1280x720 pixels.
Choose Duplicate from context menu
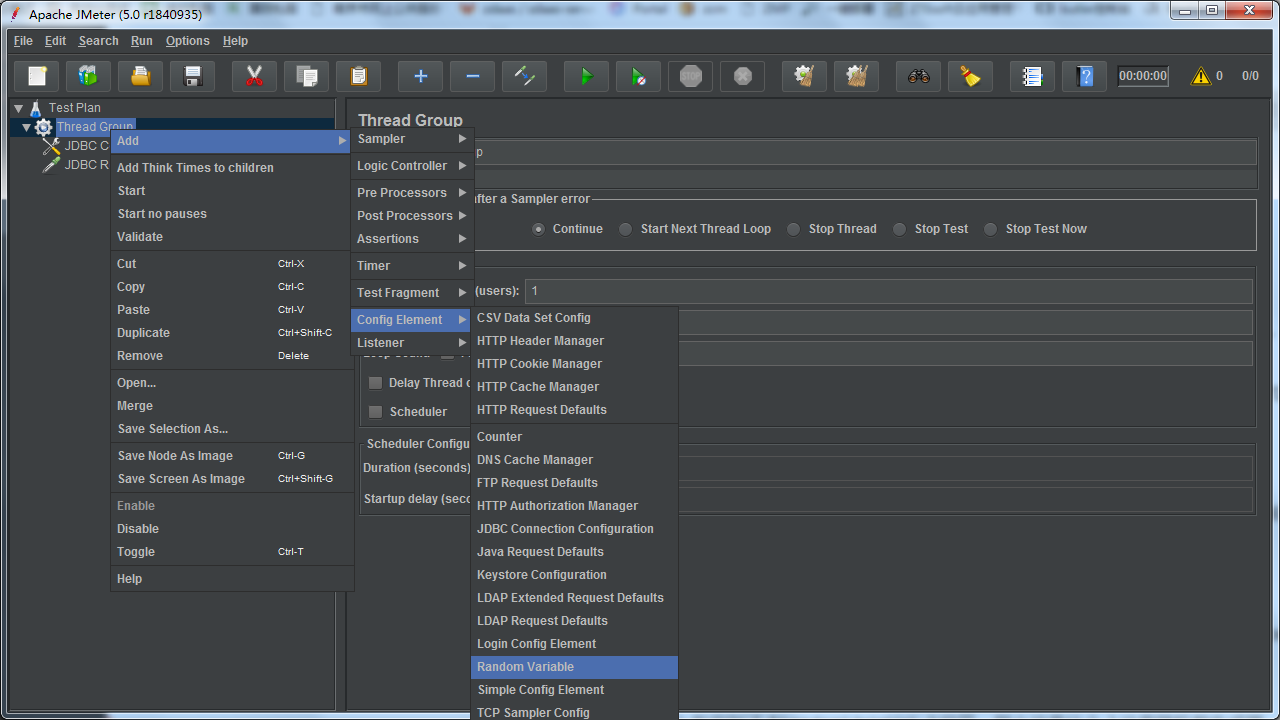coord(232,333)
